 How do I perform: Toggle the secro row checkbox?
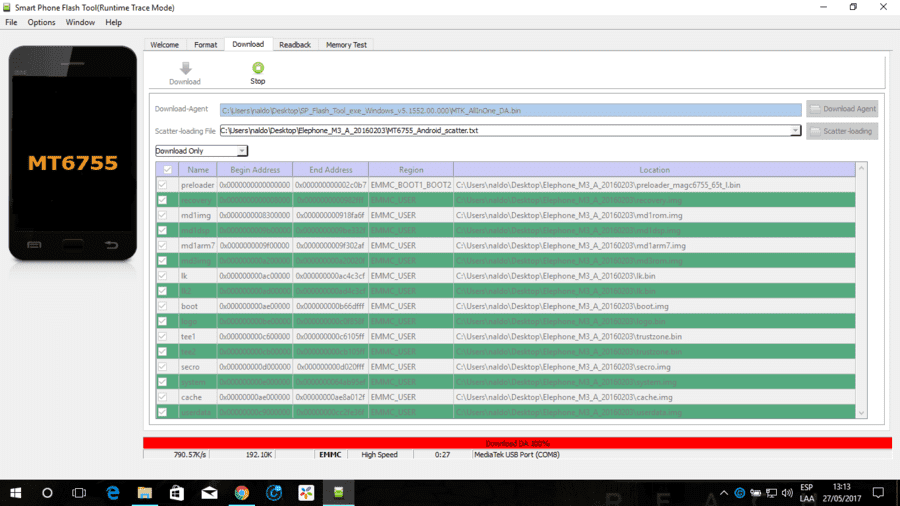click(162, 367)
